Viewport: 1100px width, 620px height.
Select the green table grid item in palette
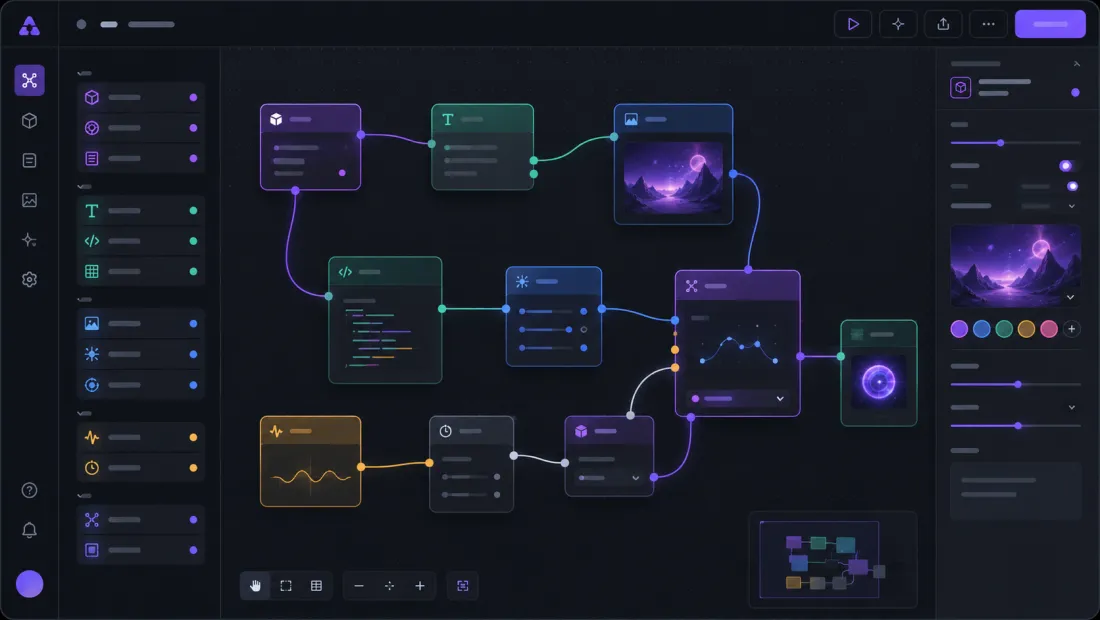coord(141,271)
